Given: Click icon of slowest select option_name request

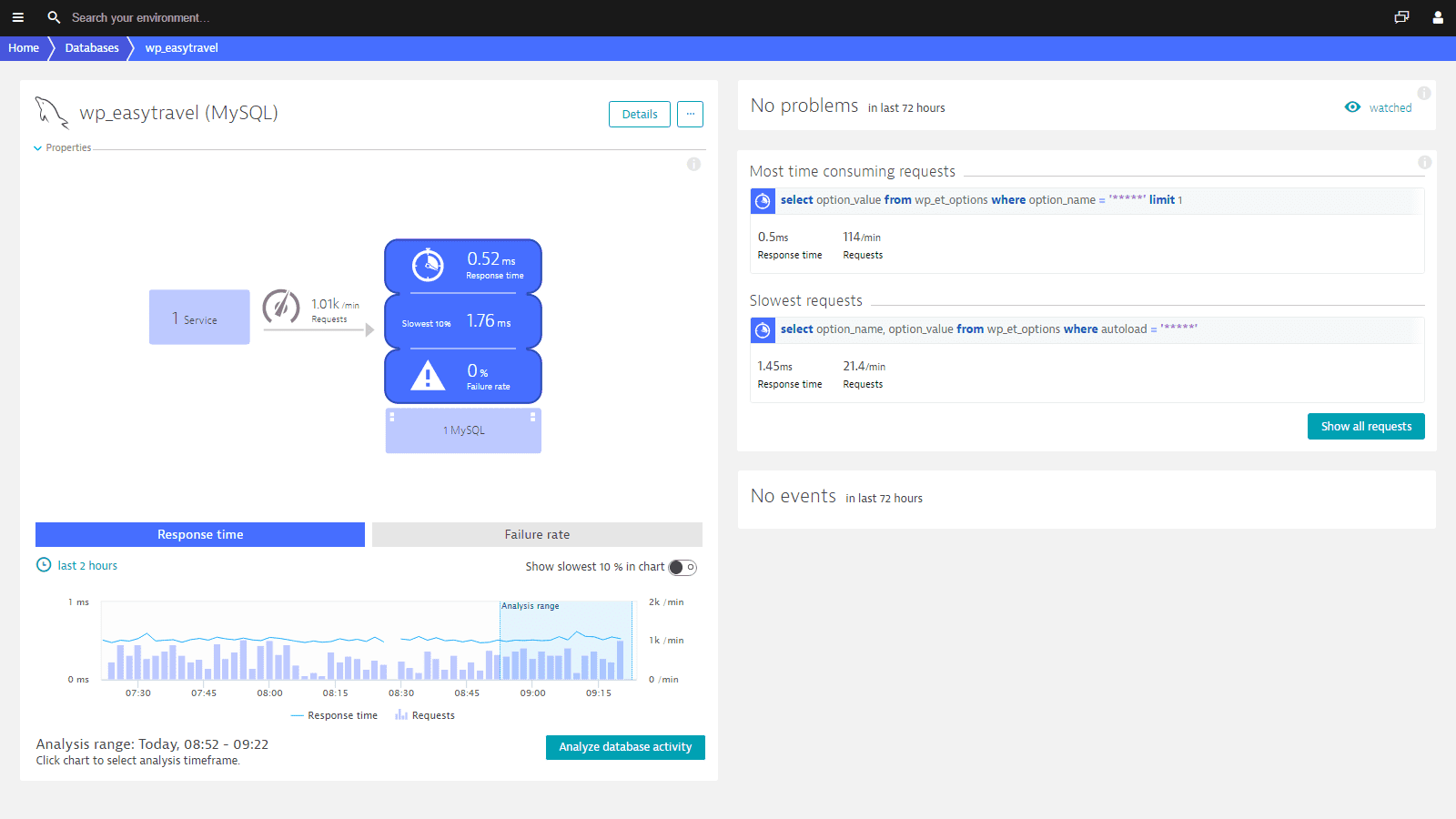Looking at the screenshot, I should pos(763,330).
